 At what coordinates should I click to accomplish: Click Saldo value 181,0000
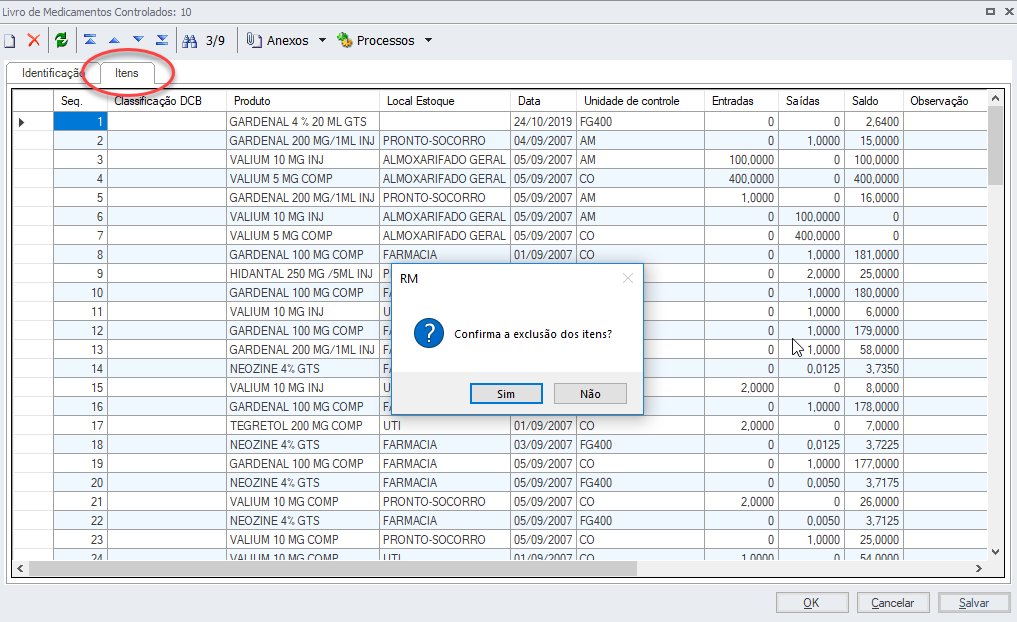873,254
